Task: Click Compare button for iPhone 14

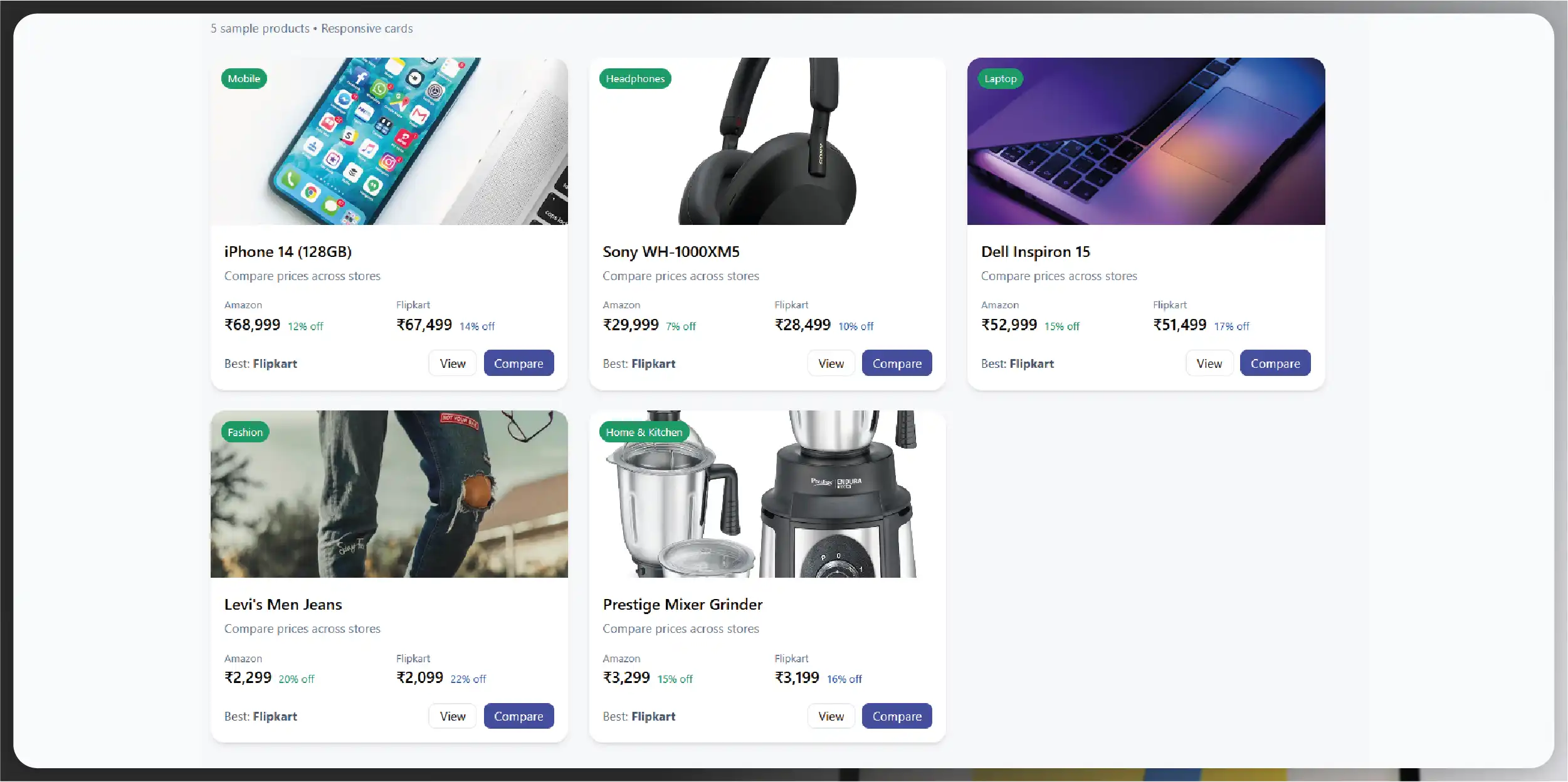Action: 518,363
